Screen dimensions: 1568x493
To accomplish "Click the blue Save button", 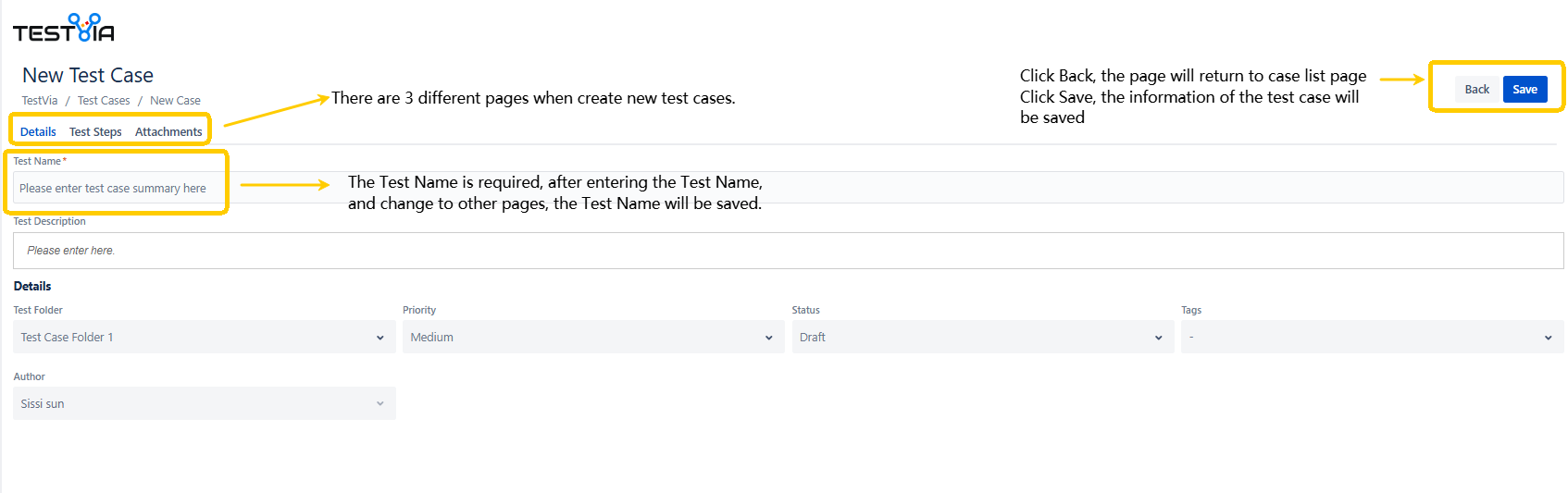I will click(x=1524, y=90).
